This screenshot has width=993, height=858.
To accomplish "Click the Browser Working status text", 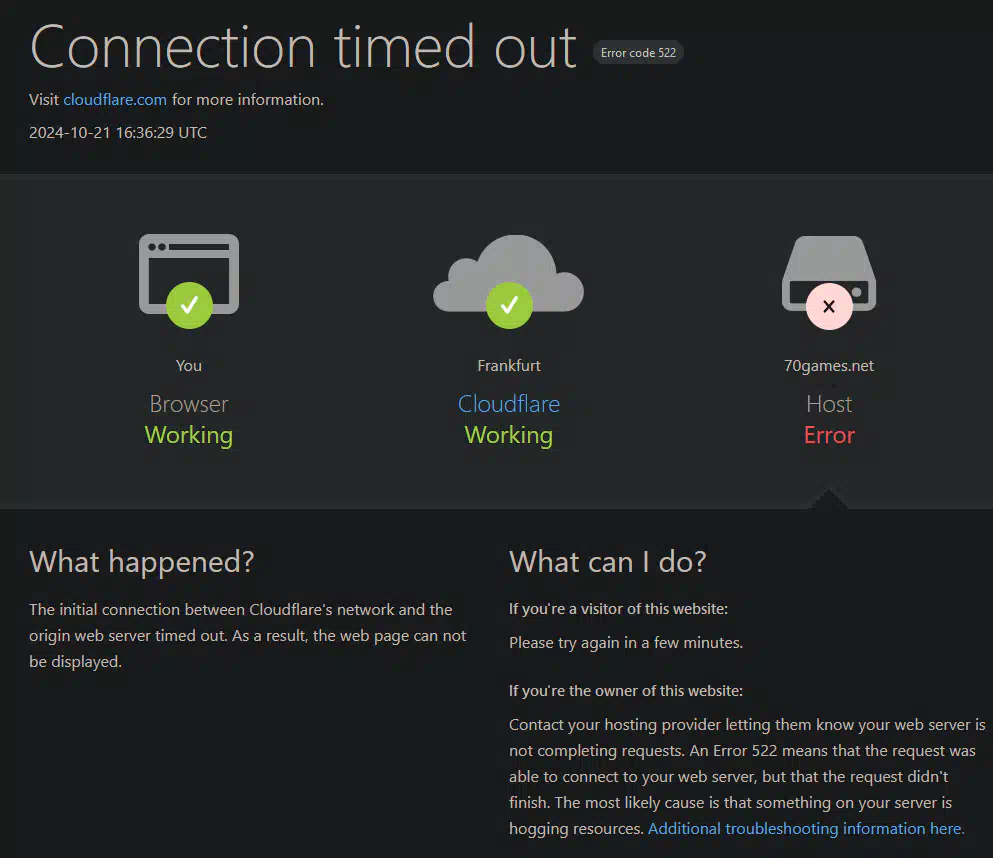I will point(189,420).
